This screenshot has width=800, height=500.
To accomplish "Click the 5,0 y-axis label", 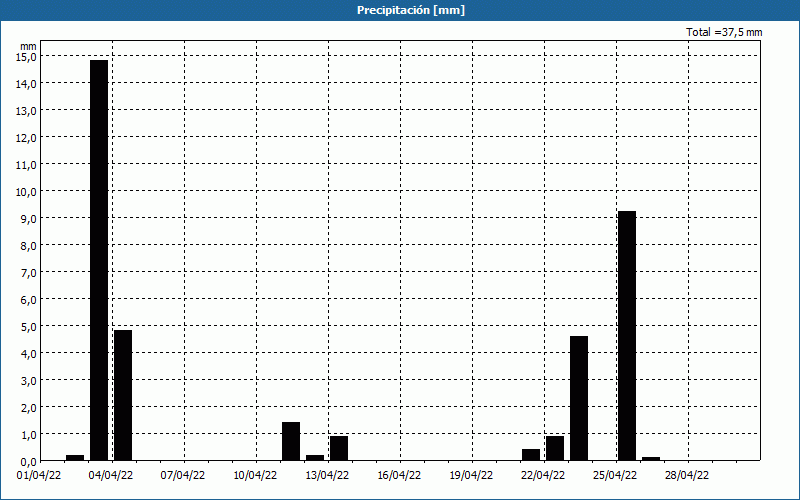I will pos(28,327).
